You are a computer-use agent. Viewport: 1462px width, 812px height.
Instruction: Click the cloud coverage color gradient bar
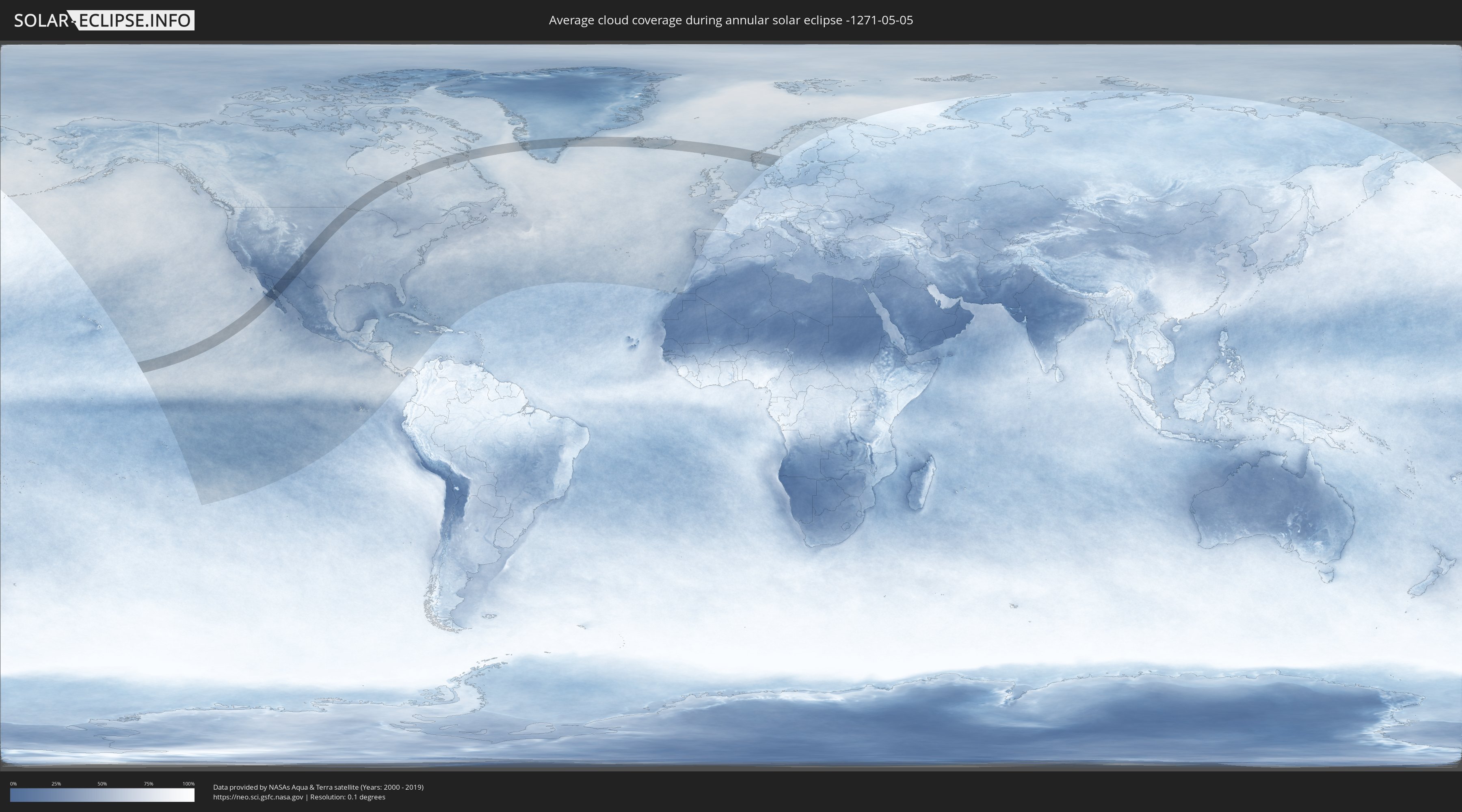[102, 795]
